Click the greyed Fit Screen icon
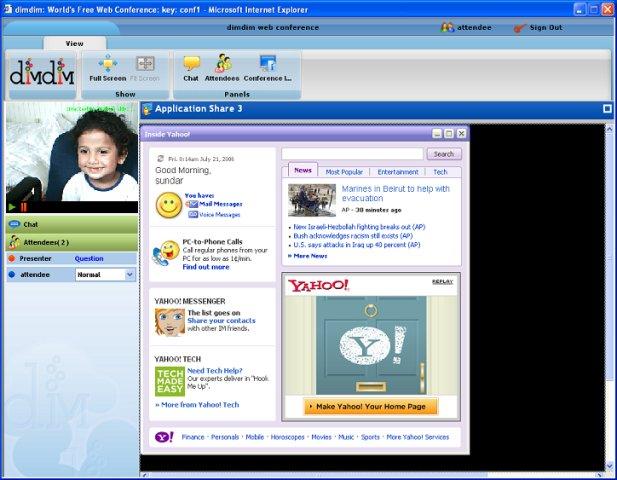This screenshot has height=480, width=617. 145,63
